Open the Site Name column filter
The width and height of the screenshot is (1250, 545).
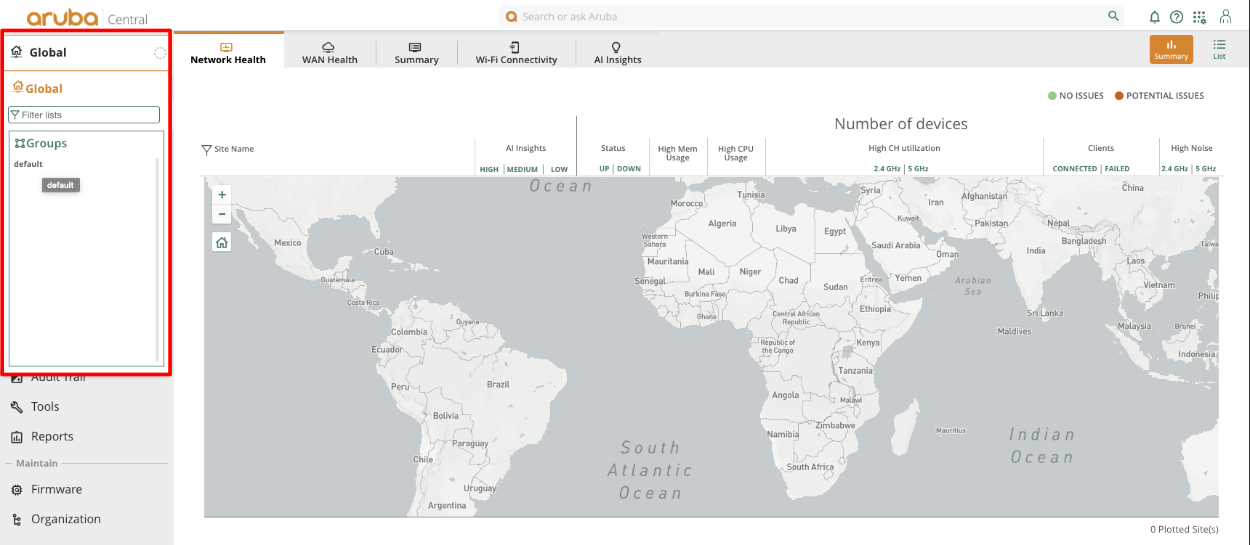(207, 150)
